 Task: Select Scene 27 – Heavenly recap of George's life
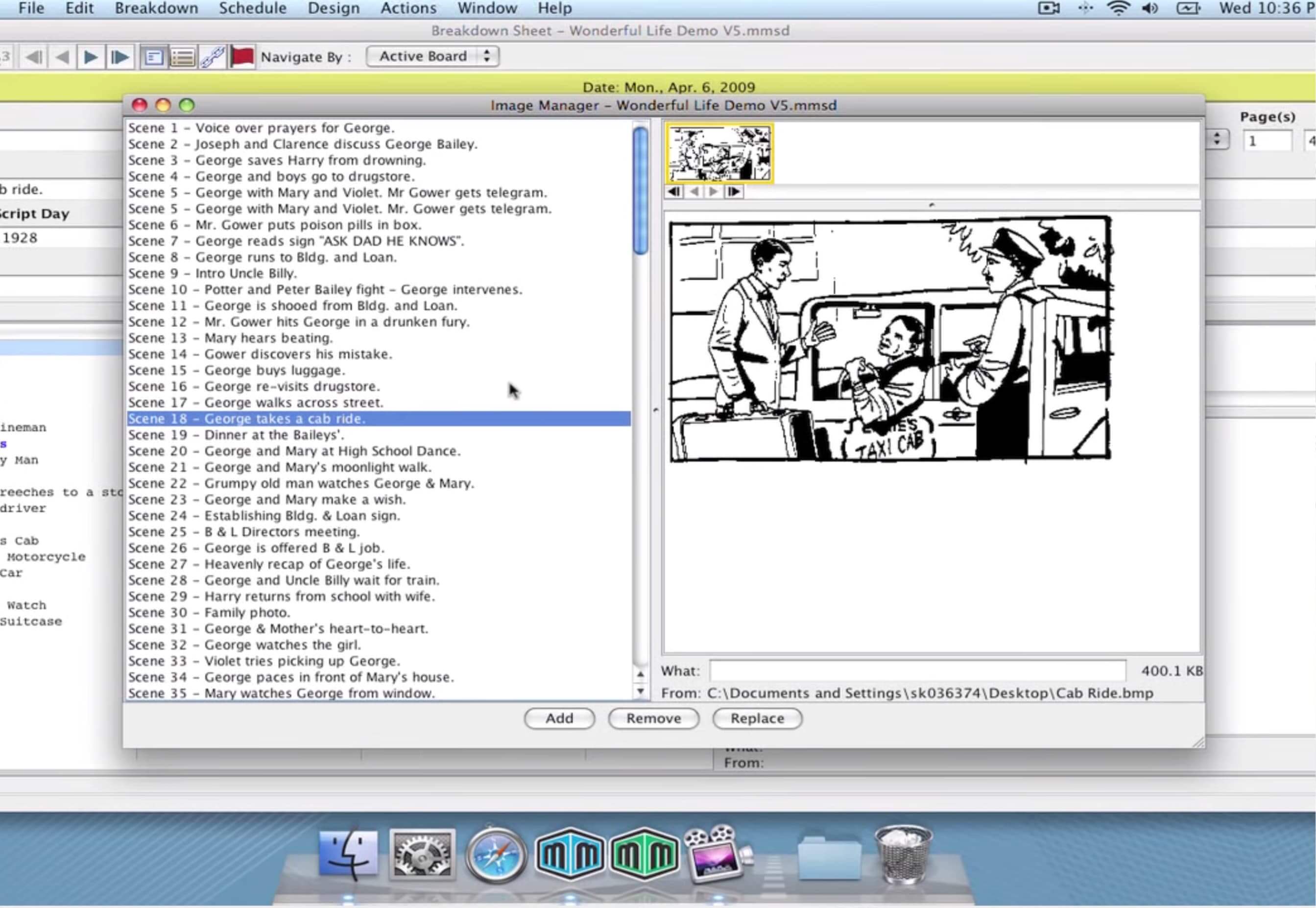[x=269, y=563]
